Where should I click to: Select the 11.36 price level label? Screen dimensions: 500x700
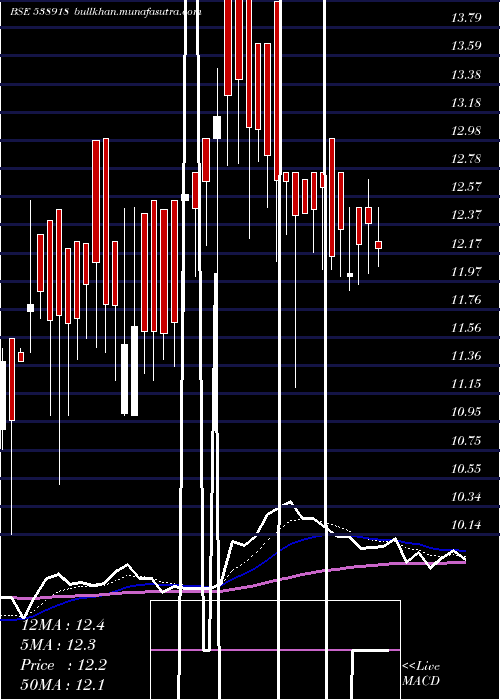click(466, 356)
